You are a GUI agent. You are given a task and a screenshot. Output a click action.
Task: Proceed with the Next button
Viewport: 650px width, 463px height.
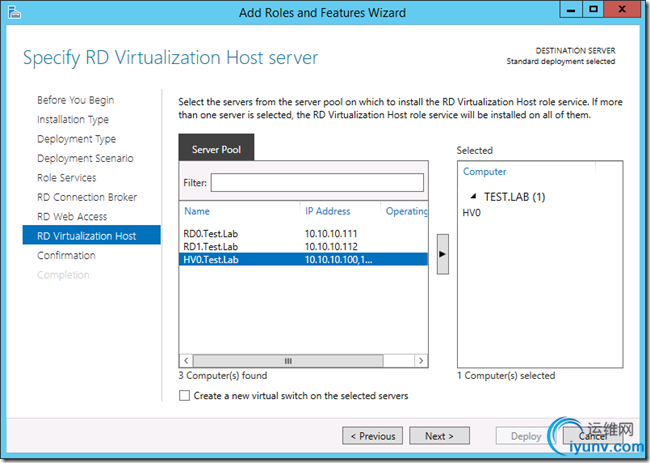pyautogui.click(x=439, y=436)
